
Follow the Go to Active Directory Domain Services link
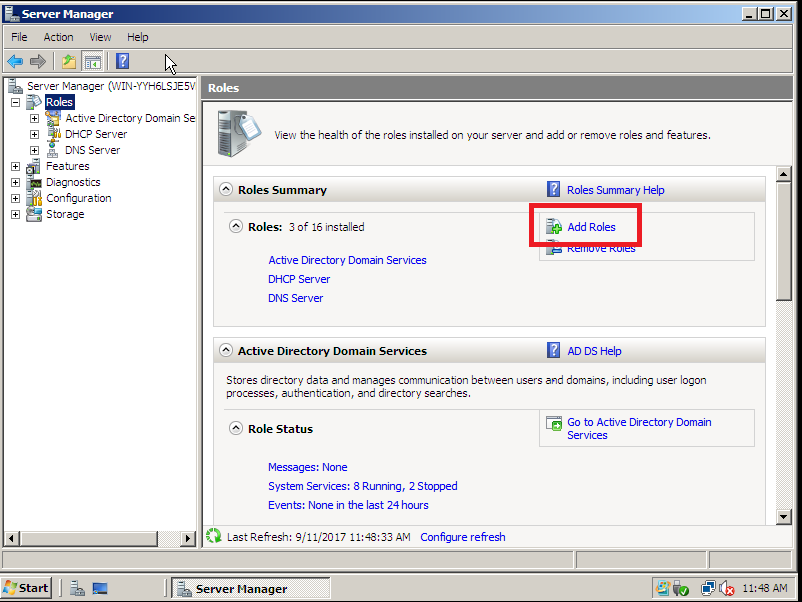[x=639, y=429]
